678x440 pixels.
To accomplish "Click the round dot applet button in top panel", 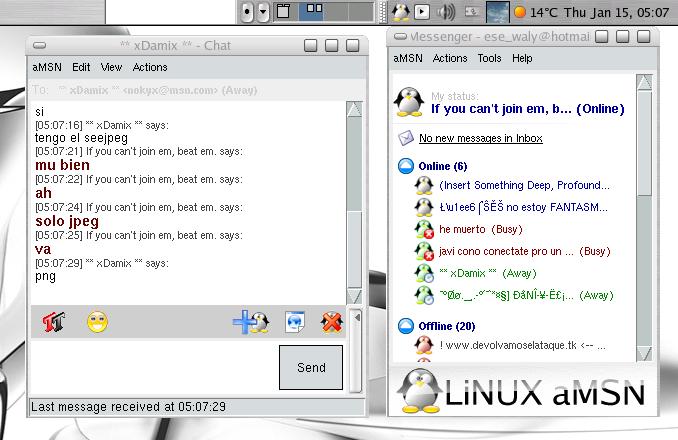I will pos(246,12).
